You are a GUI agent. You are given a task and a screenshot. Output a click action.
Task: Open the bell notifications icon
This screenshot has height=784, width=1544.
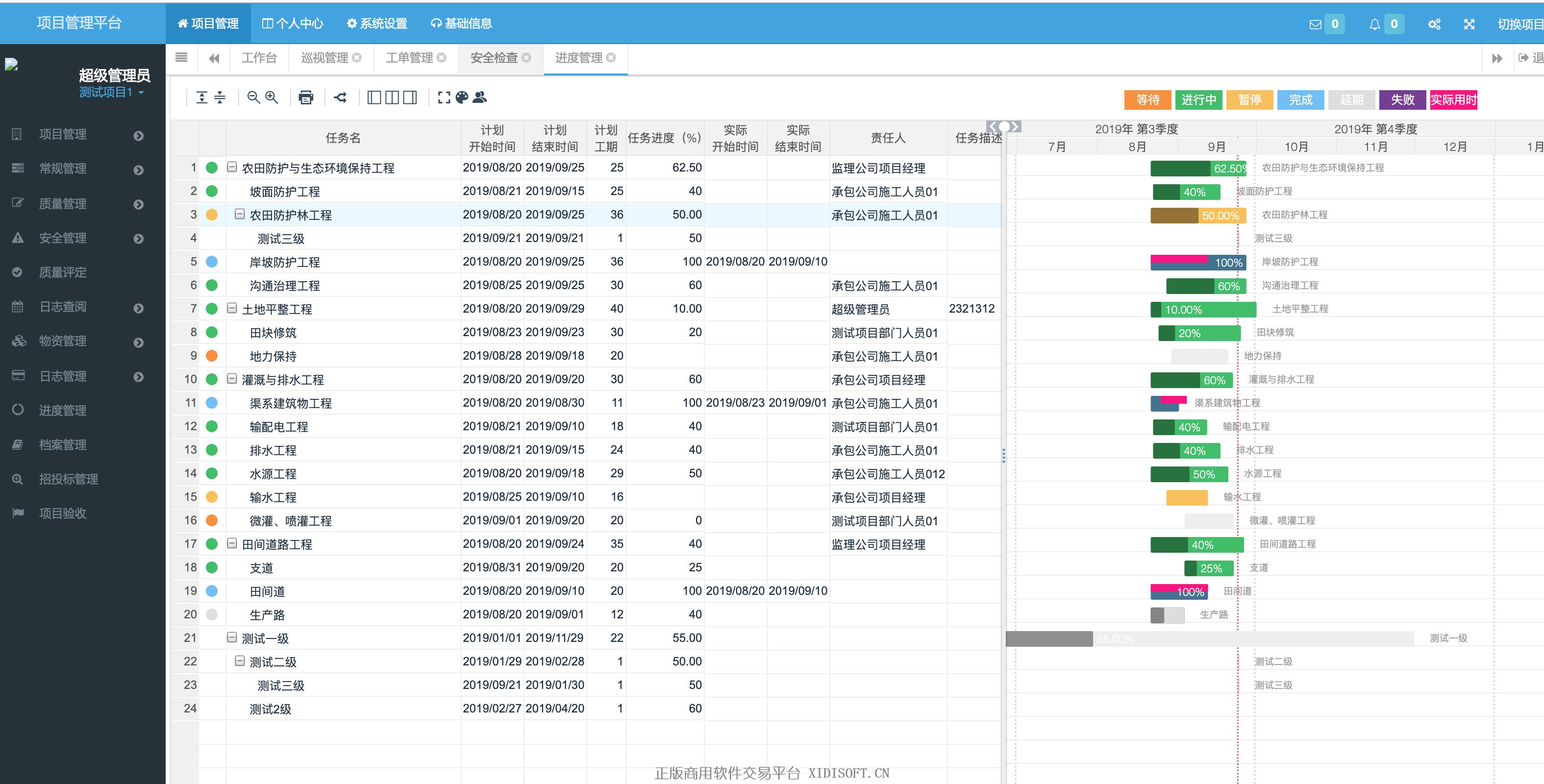pyautogui.click(x=1374, y=24)
